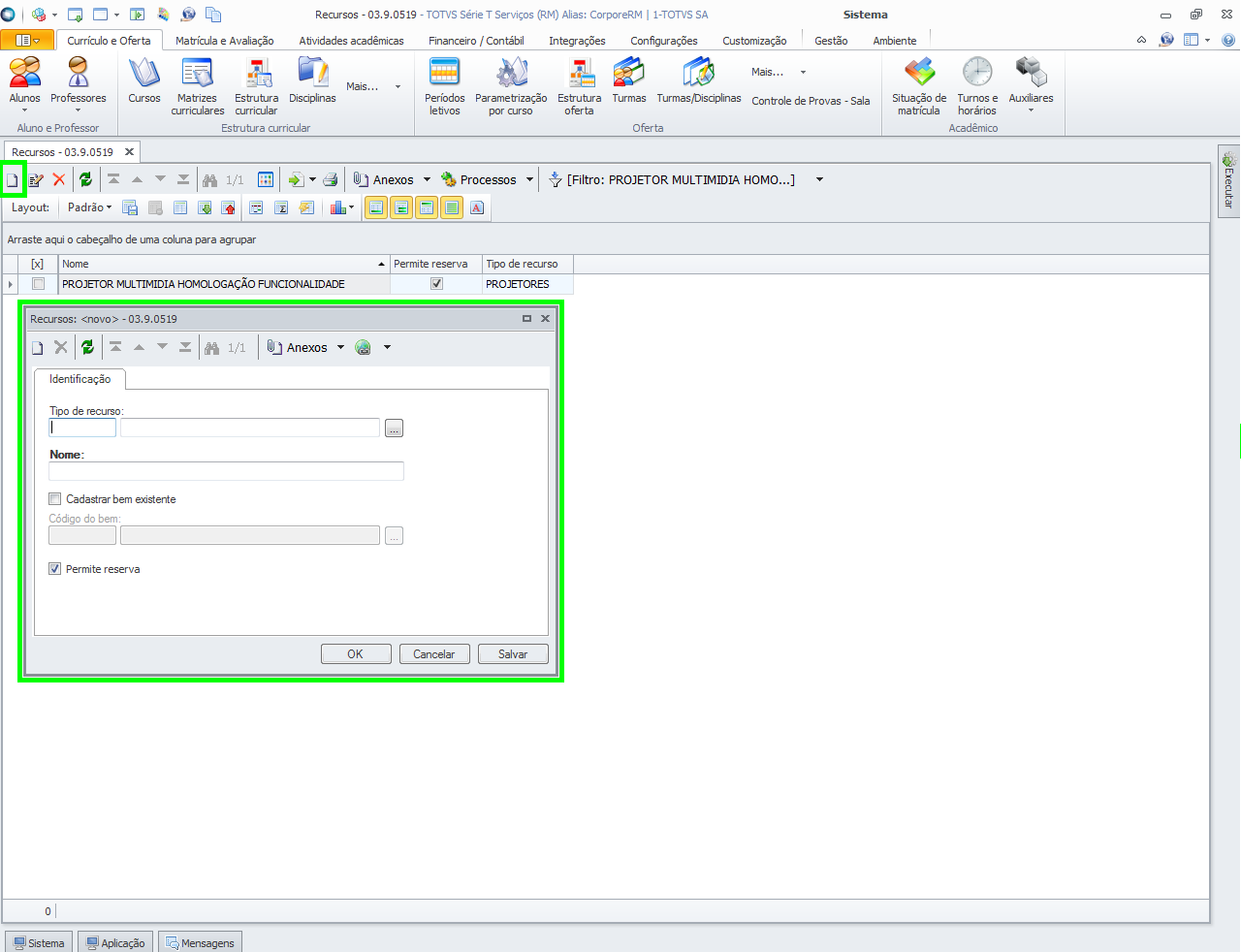Click Controle de Provas - Sala
The width and height of the screenshot is (1241, 952).
point(811,101)
